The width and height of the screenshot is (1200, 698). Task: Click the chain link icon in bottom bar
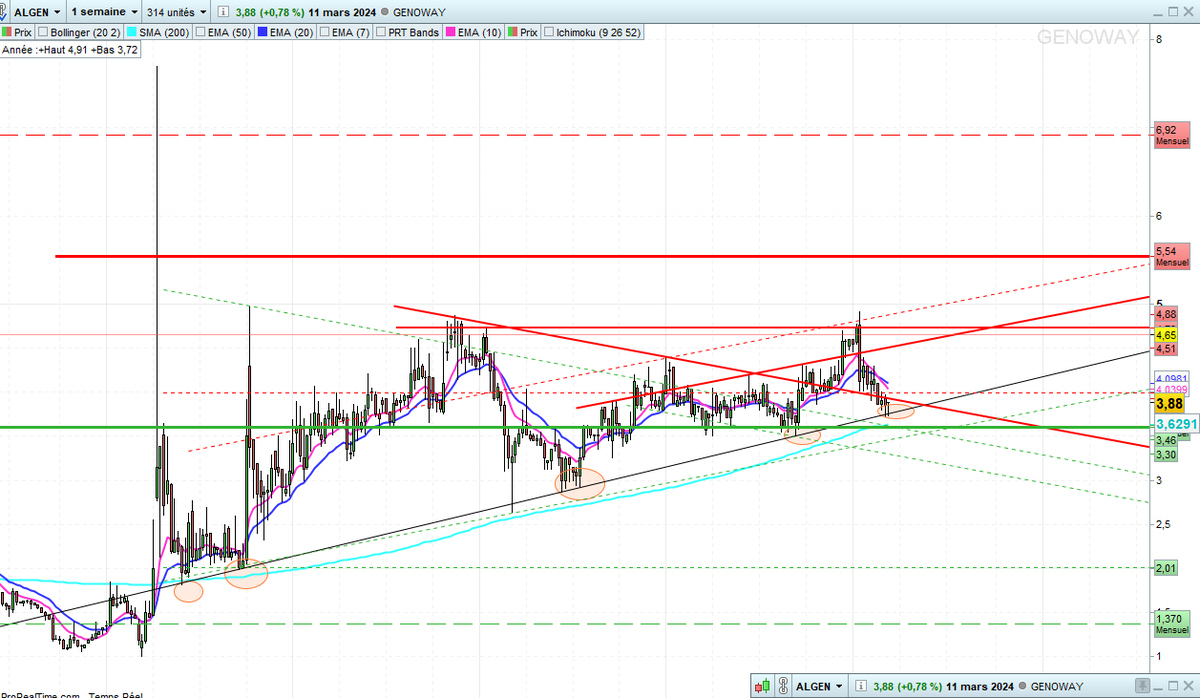(783, 686)
